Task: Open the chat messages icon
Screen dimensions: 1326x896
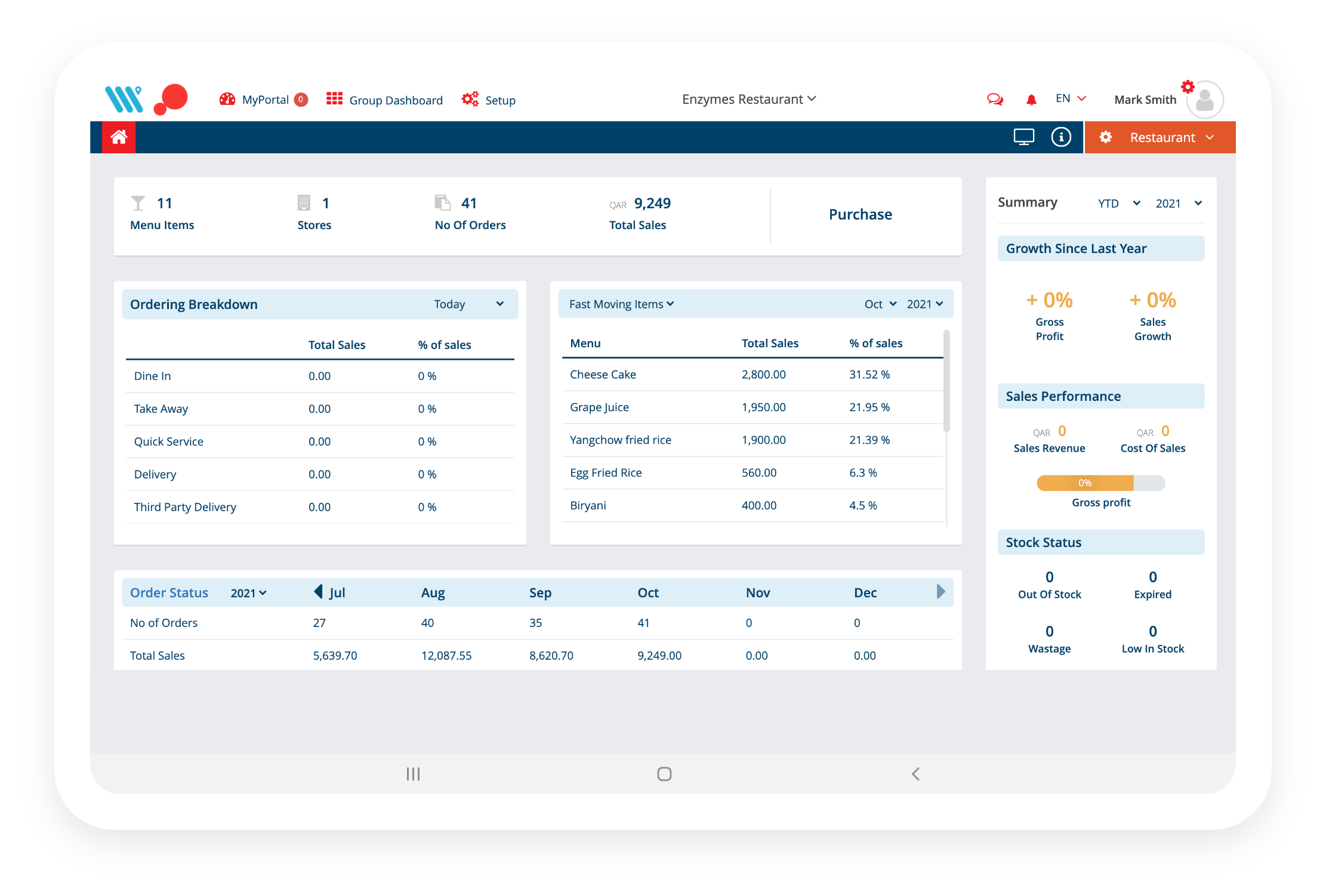Action: tap(994, 99)
